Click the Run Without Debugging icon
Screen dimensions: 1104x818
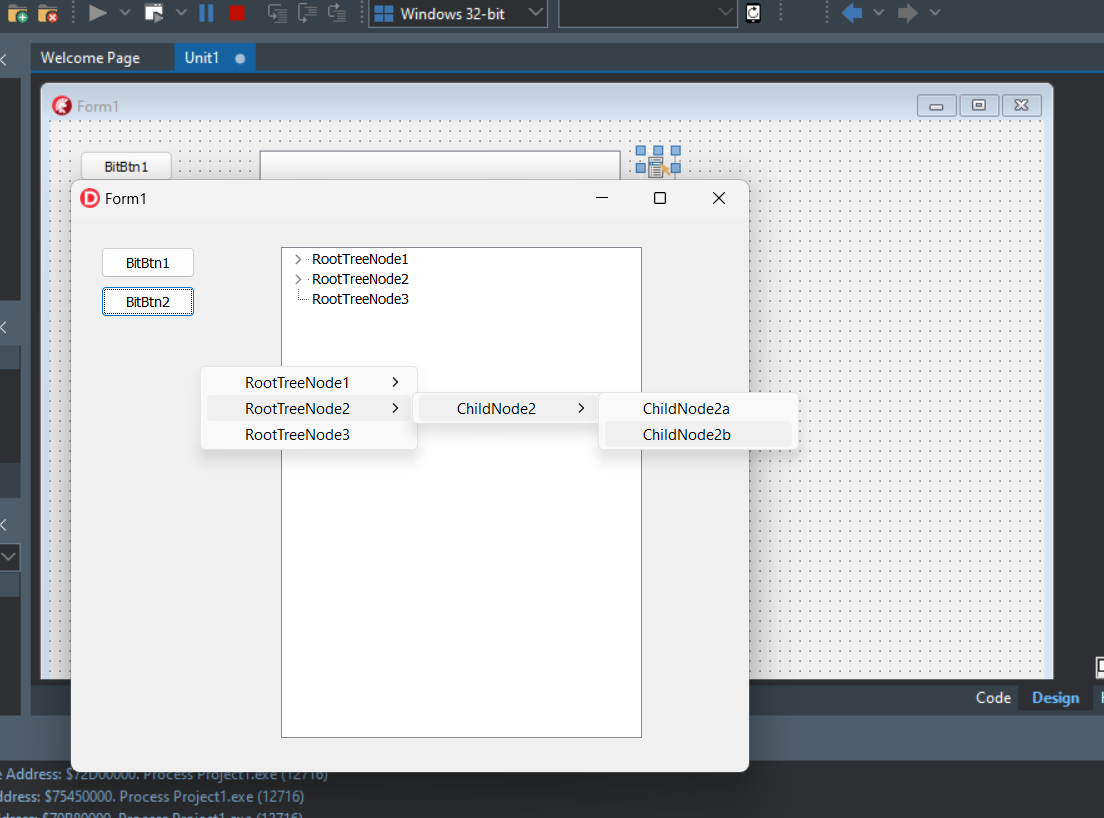(153, 13)
